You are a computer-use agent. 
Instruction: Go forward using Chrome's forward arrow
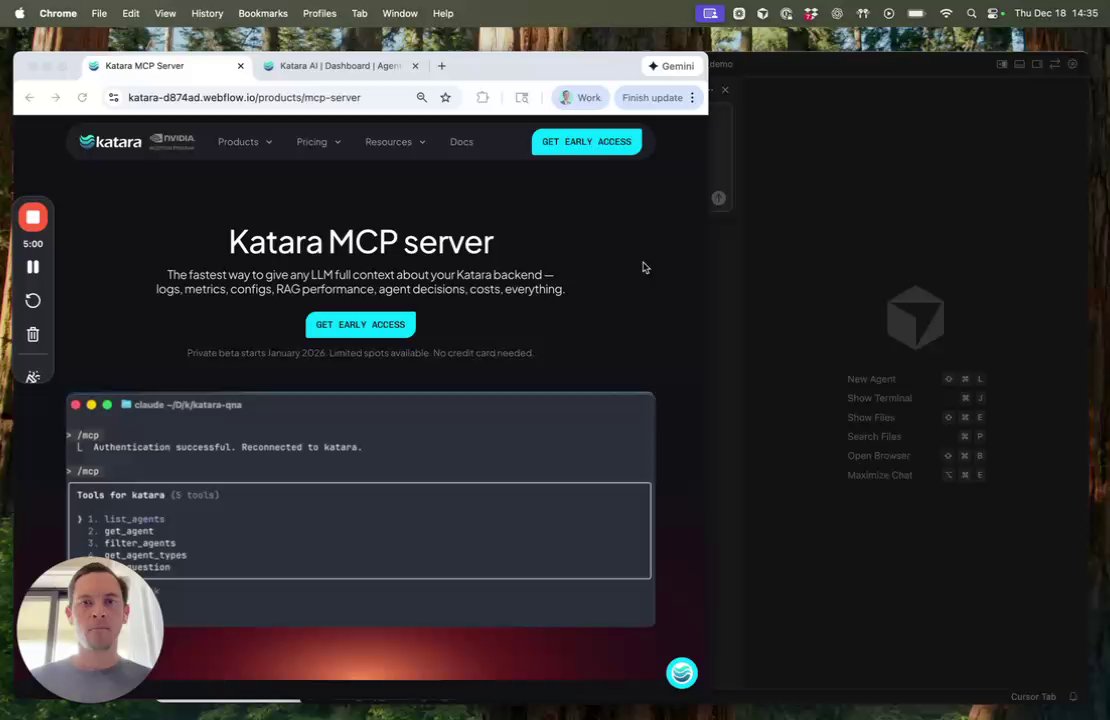(55, 98)
